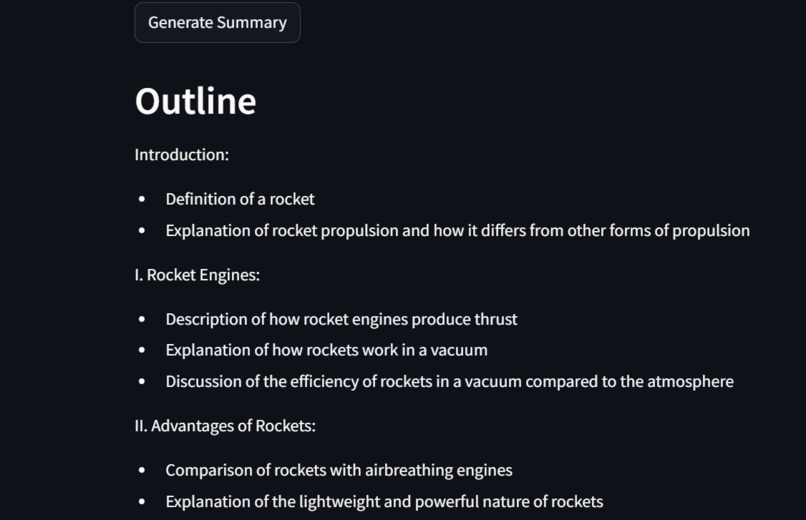806x520 pixels.
Task: Click bullet dot before 'Discussion of the efficiency'
Action: [142, 382]
